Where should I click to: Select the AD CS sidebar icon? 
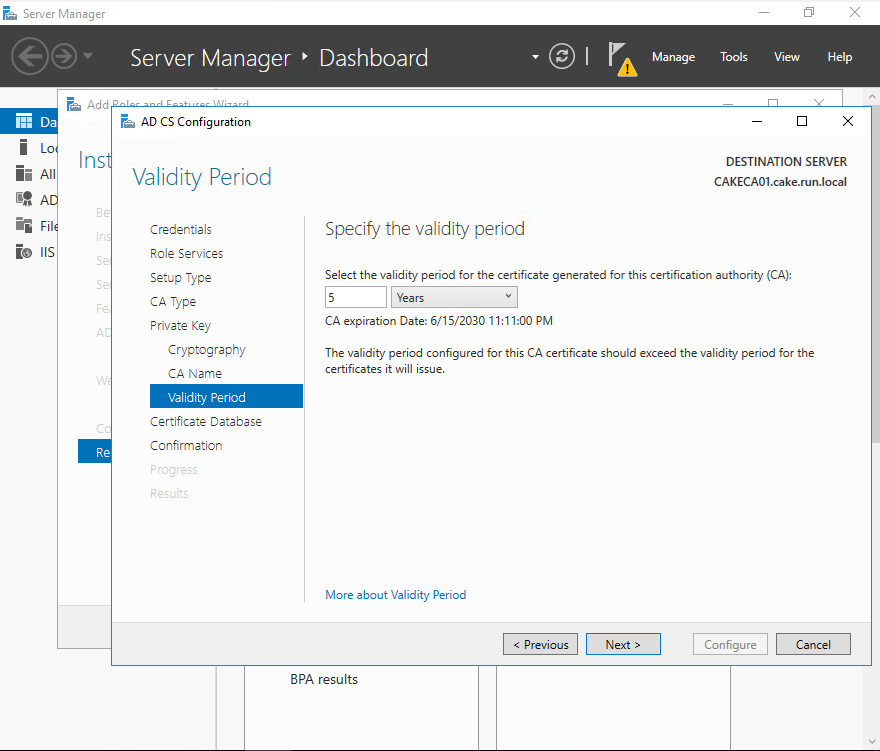(24, 199)
